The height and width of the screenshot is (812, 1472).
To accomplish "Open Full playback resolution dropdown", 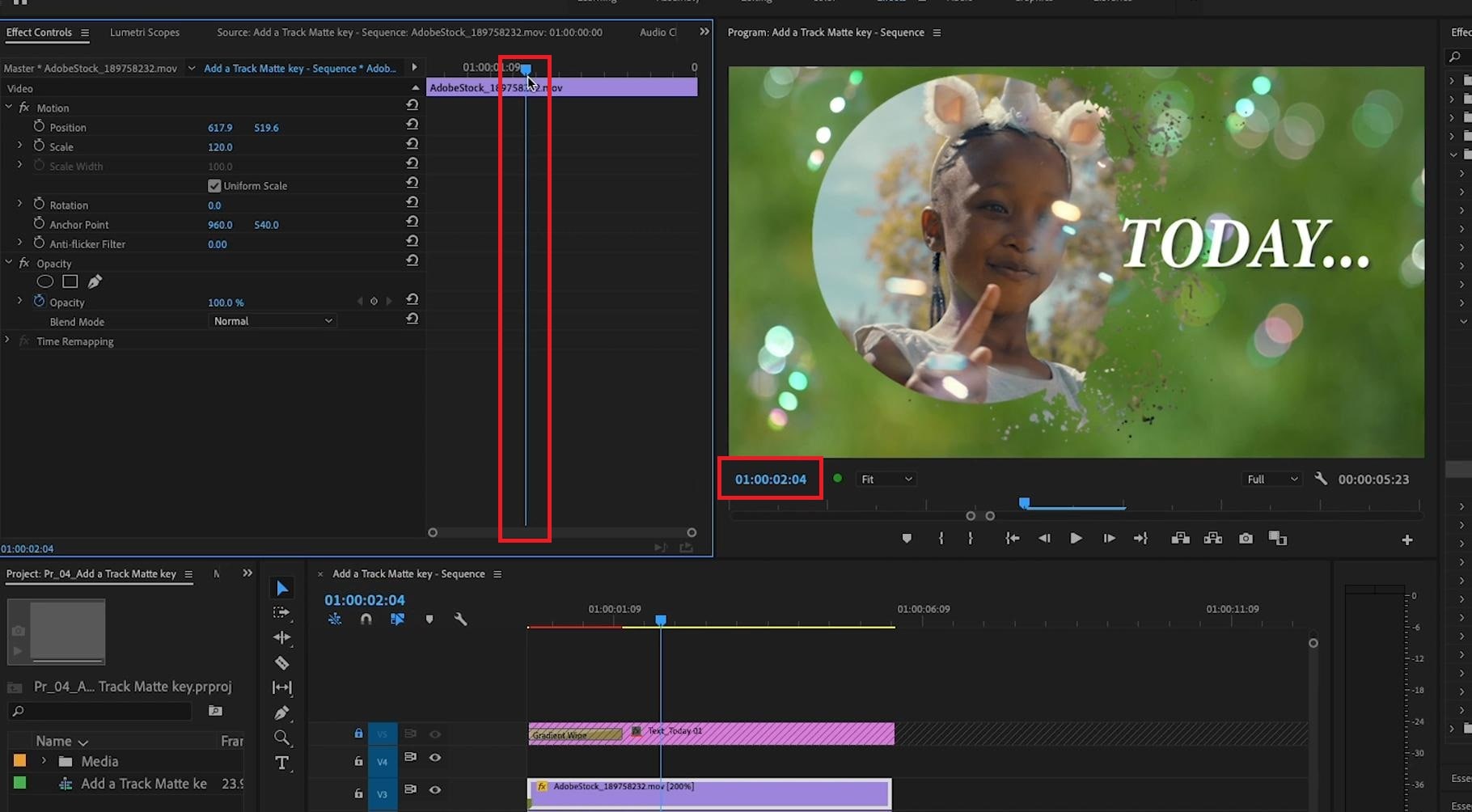I will 1271,479.
